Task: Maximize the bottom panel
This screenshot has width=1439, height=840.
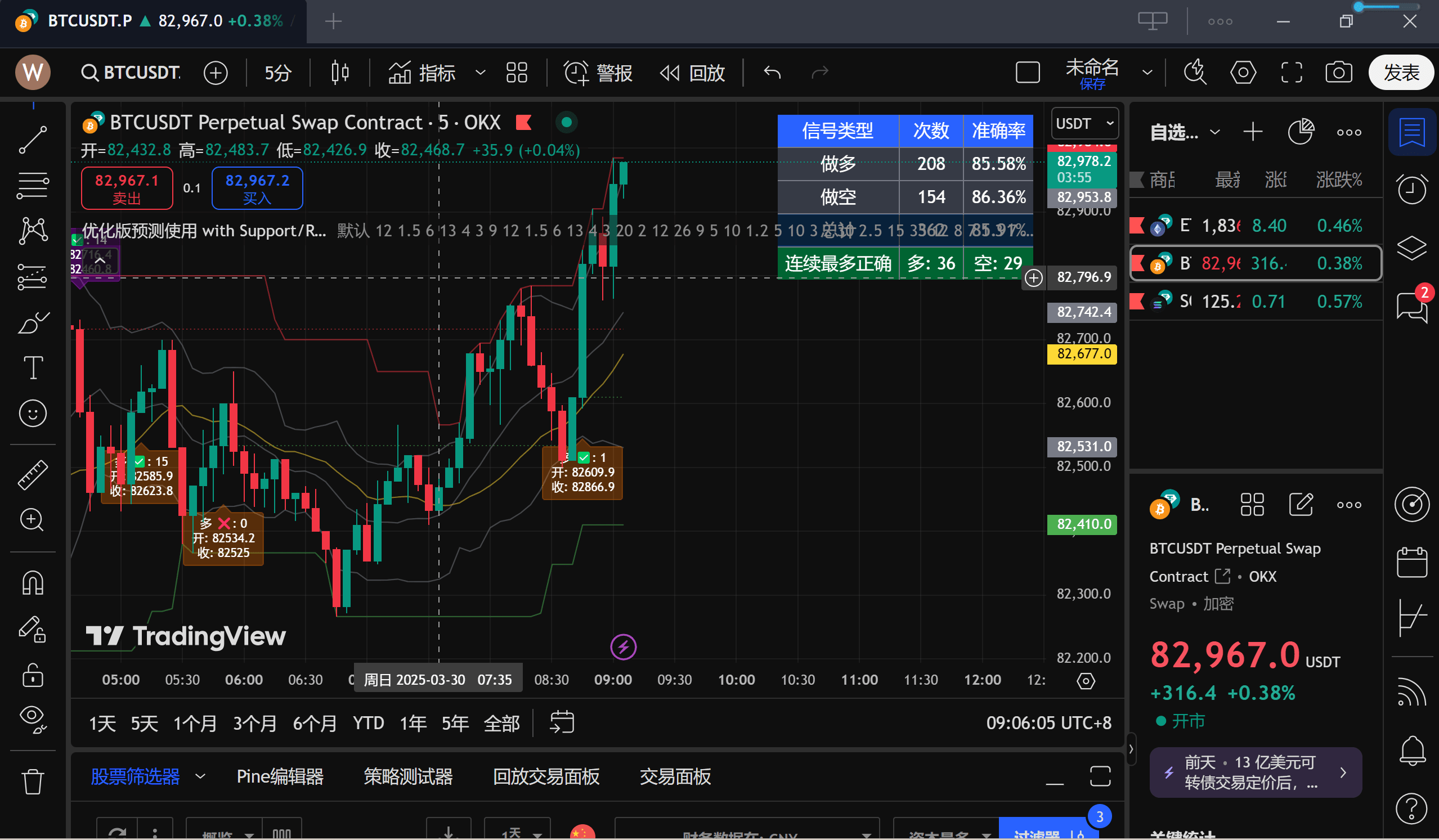Action: [x=1100, y=776]
